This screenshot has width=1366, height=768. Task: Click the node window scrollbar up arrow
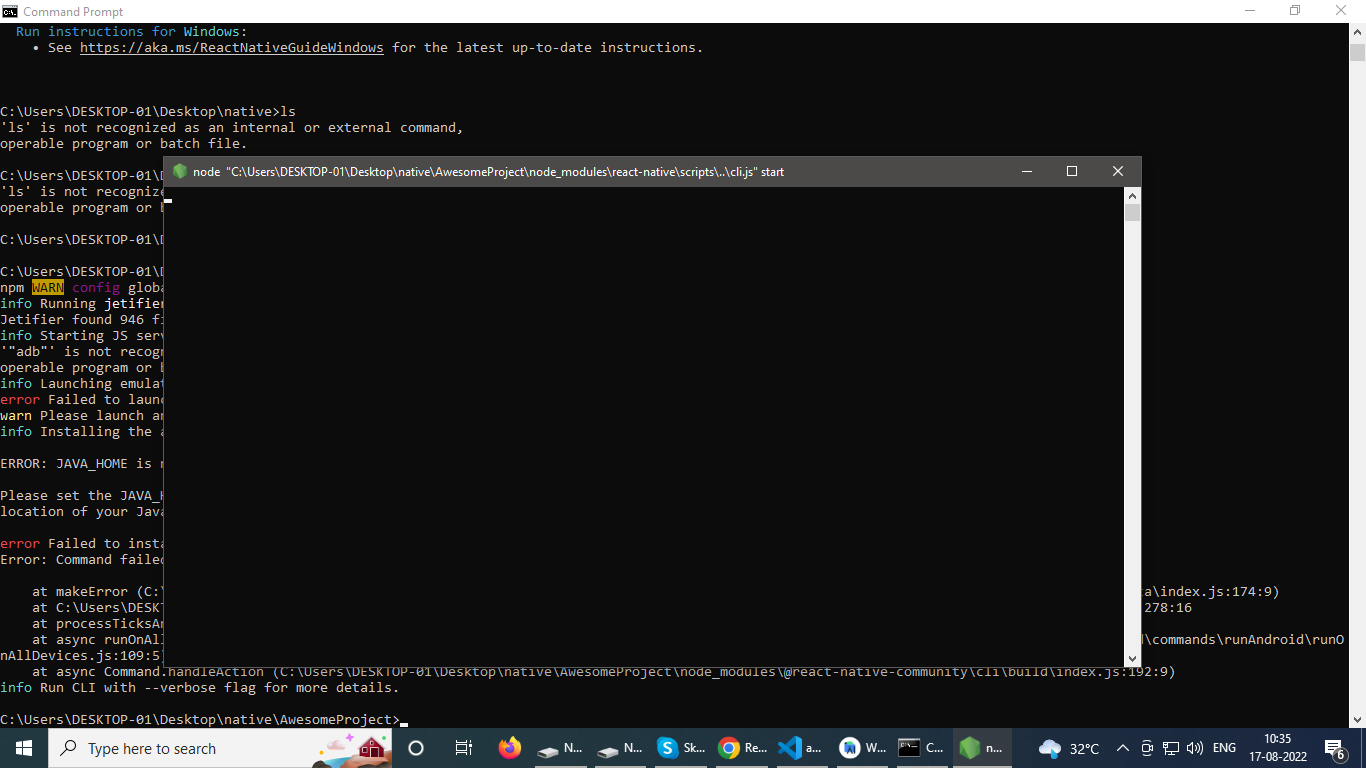pyautogui.click(x=1133, y=196)
